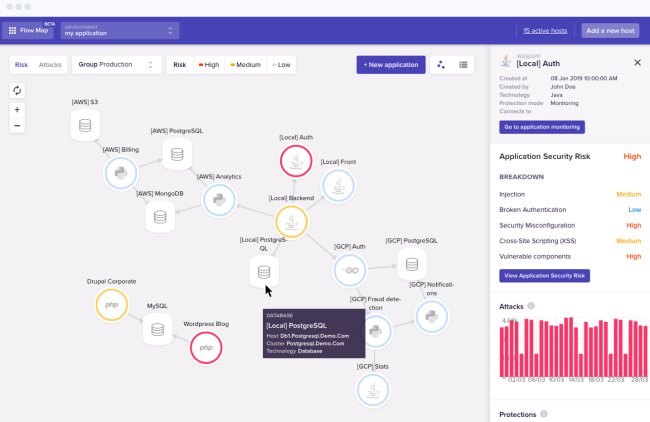Viewport: 650px width, 422px height.
Task: Toggle the High risk filter
Action: point(209,65)
